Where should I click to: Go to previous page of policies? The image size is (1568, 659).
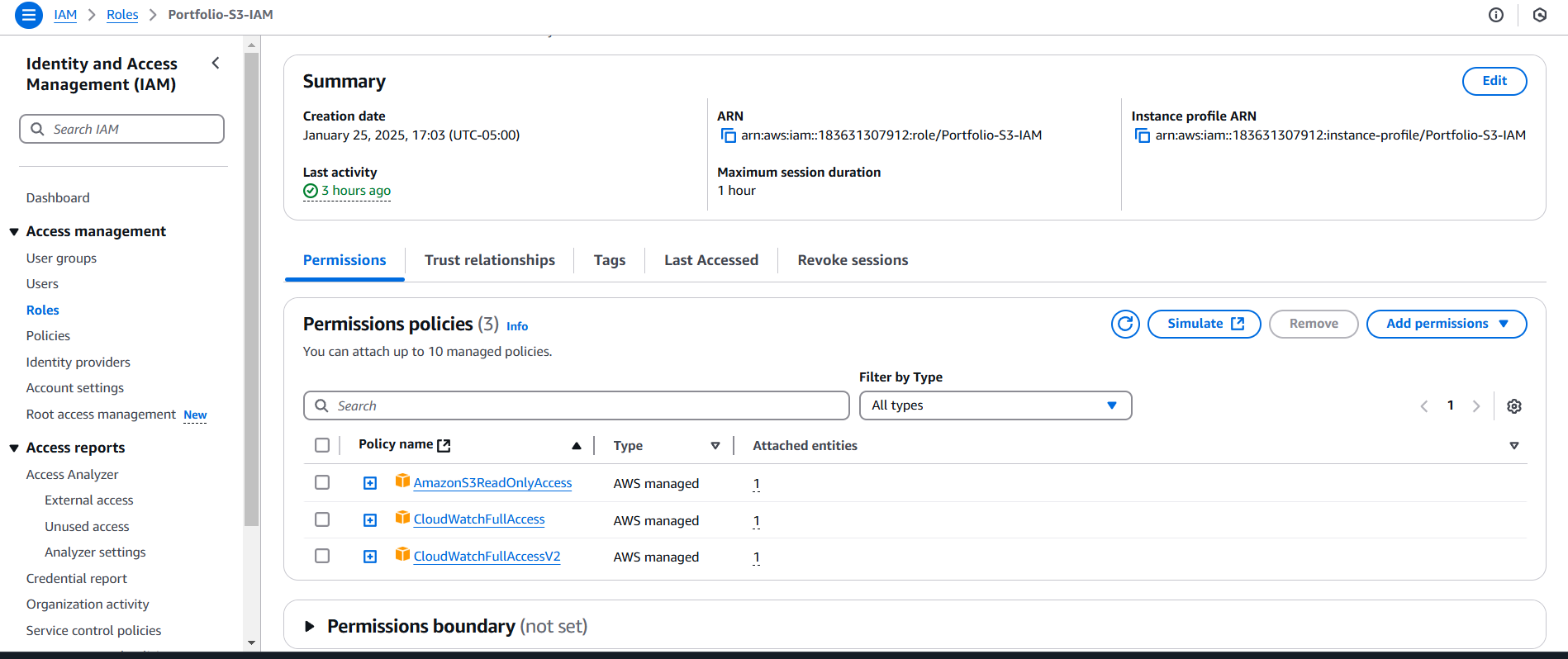point(1424,406)
